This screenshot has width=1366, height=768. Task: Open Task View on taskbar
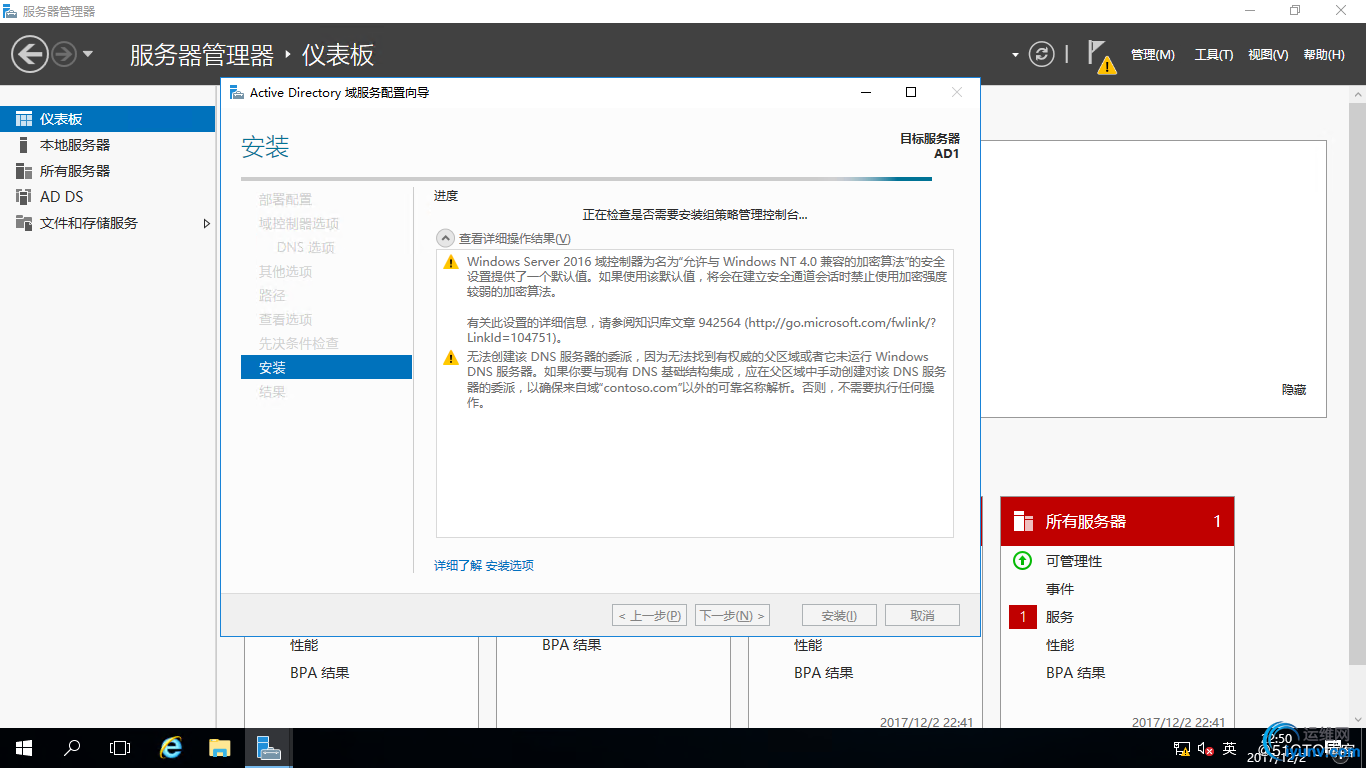[x=120, y=748]
